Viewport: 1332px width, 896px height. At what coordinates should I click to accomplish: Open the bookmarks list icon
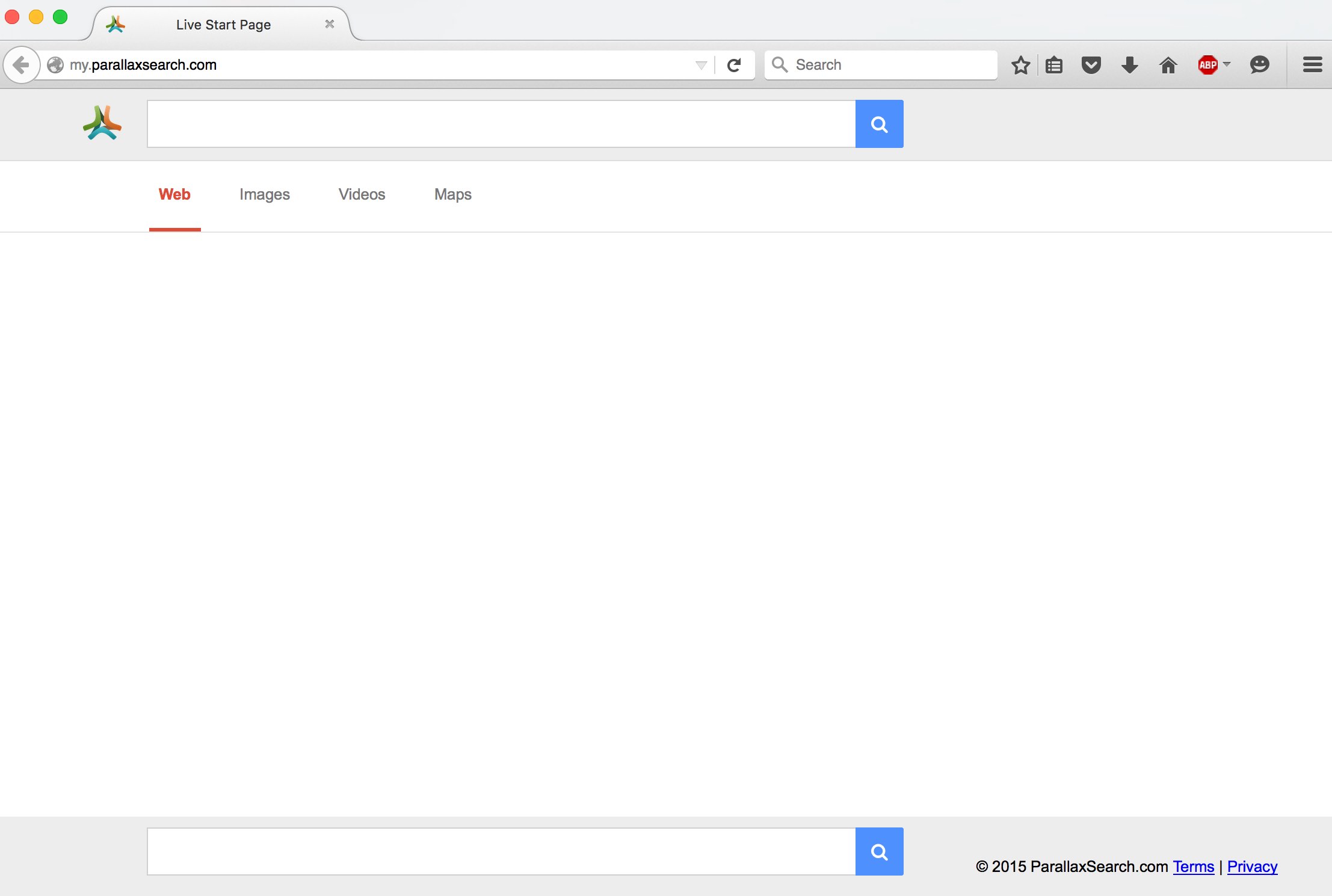1054,65
